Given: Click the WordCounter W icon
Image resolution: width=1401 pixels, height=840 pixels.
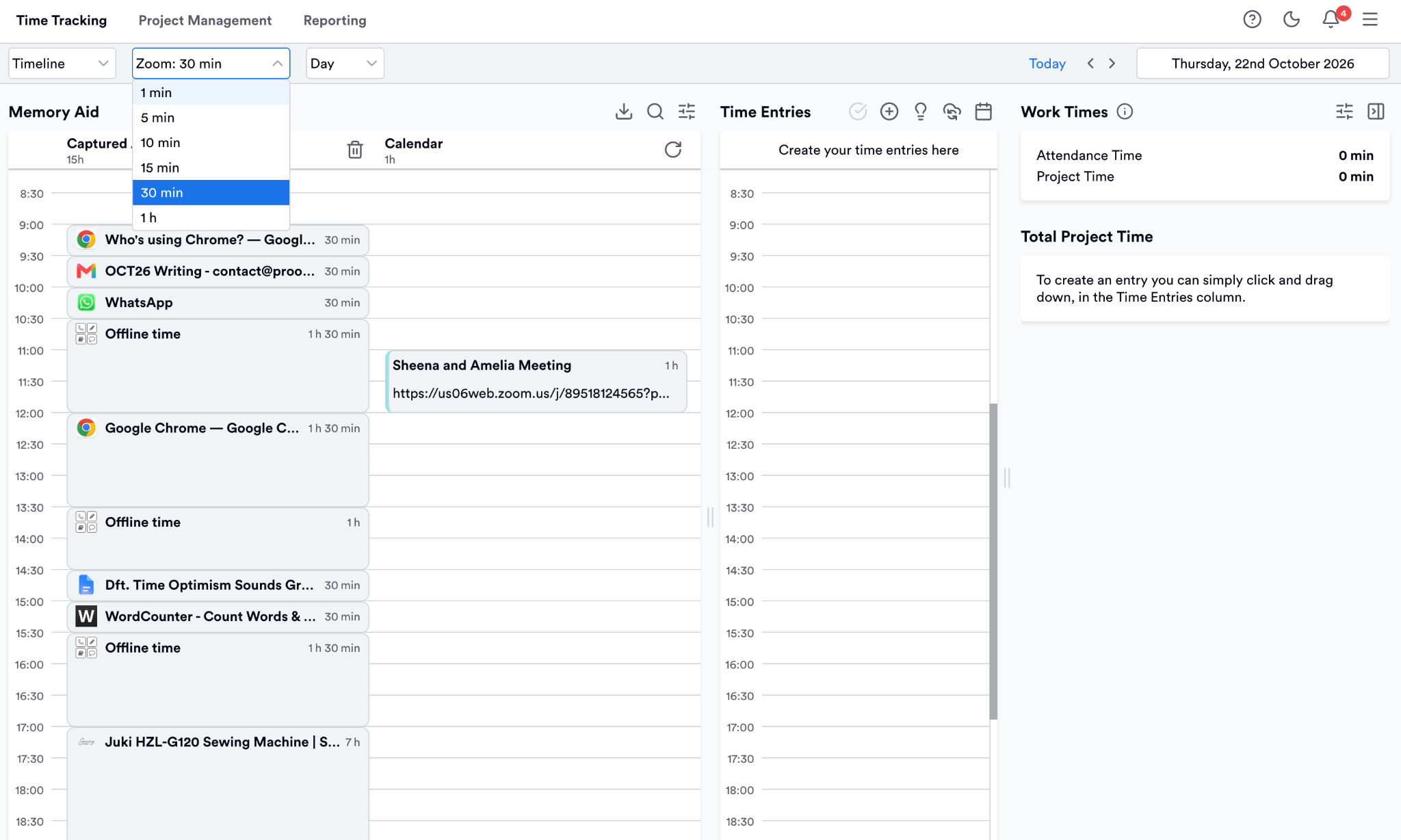Looking at the screenshot, I should (x=86, y=616).
